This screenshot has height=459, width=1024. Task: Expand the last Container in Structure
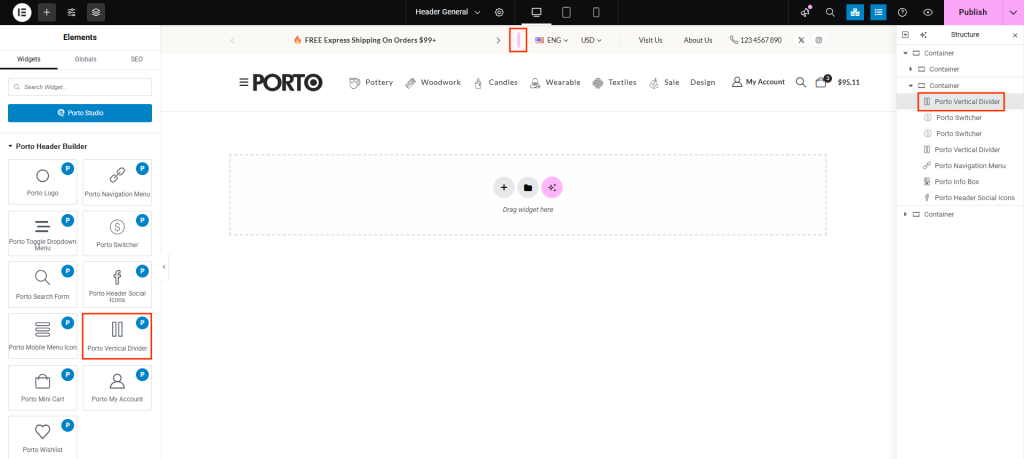click(906, 214)
